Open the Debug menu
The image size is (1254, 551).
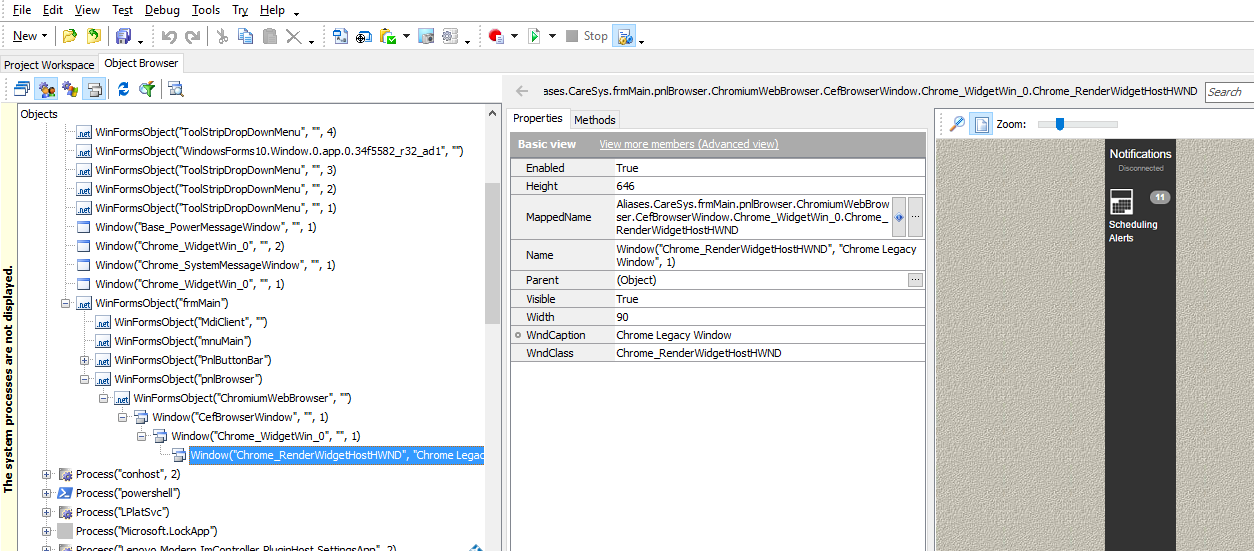(162, 10)
